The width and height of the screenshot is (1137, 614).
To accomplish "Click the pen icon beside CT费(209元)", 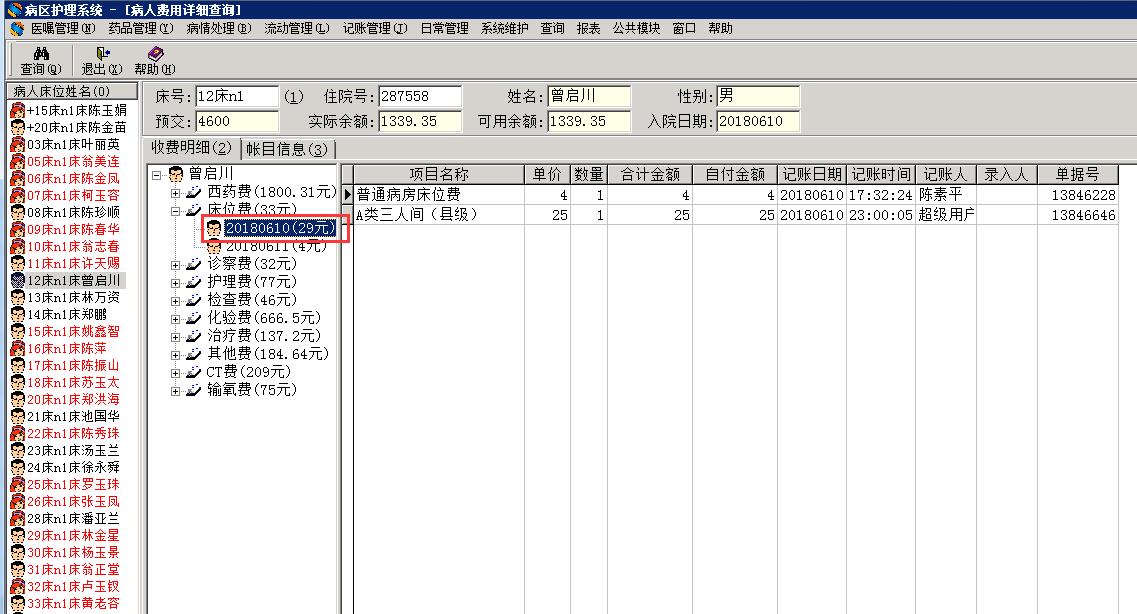I will click(194, 373).
